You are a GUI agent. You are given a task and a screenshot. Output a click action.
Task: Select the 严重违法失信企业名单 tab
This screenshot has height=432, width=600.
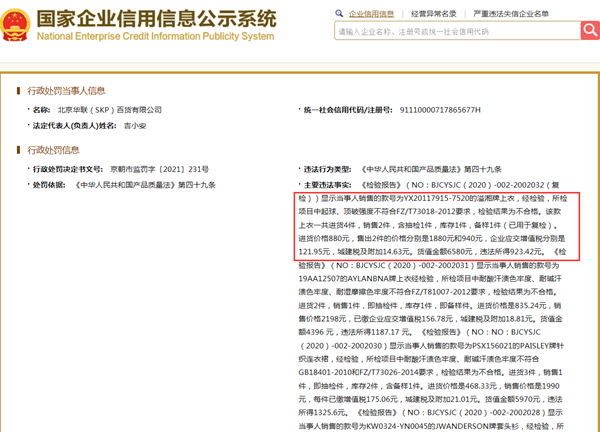pyautogui.click(x=511, y=14)
